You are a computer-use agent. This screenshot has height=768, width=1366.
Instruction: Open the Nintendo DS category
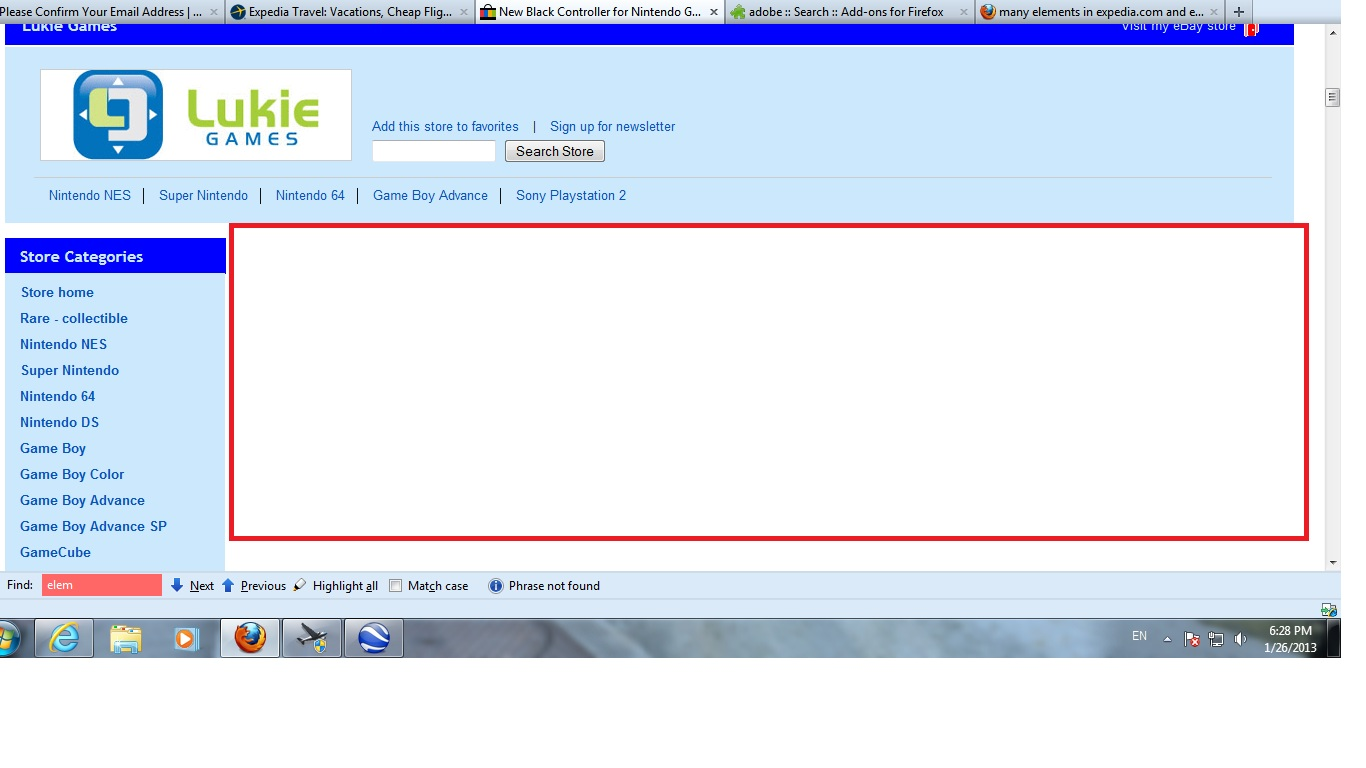(x=59, y=422)
